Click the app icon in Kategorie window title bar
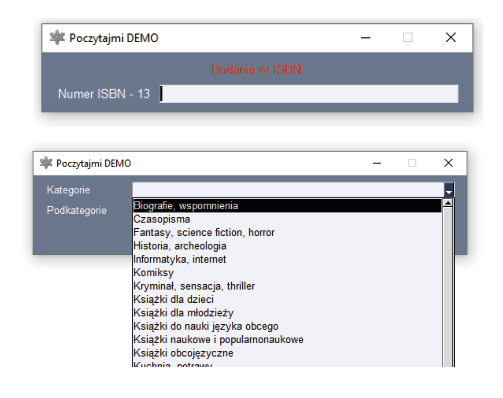The width and height of the screenshot is (503, 398). 46,163
